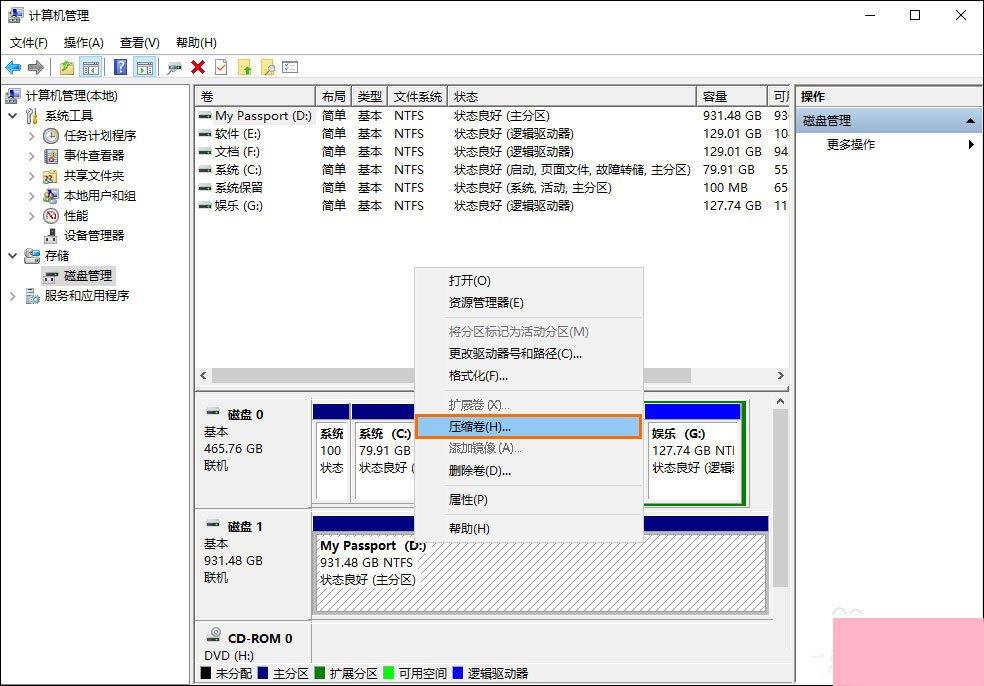This screenshot has width=984, height=686.
Task: Click the Disk 0 drive icon
Action: click(213, 412)
